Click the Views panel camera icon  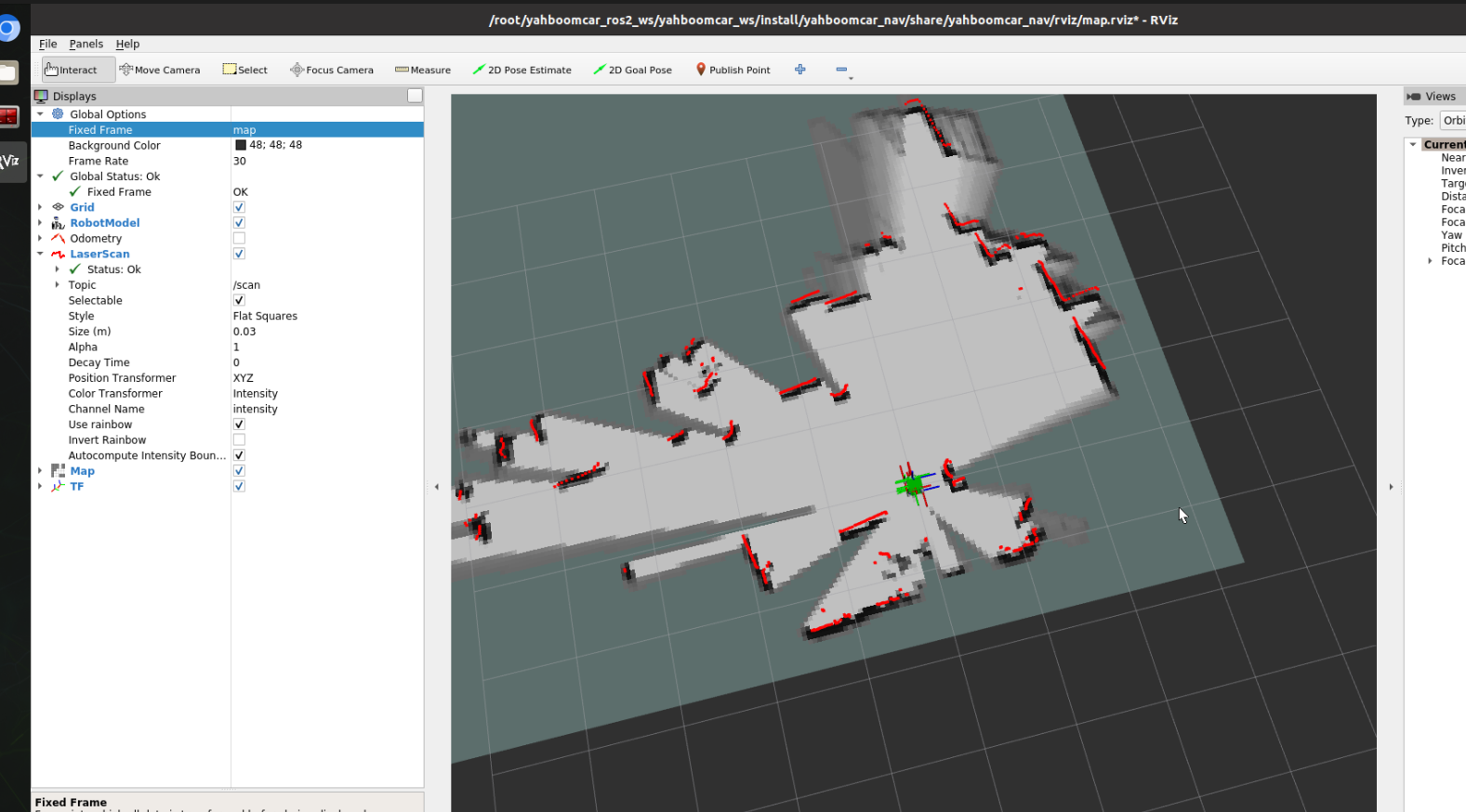point(1414,97)
